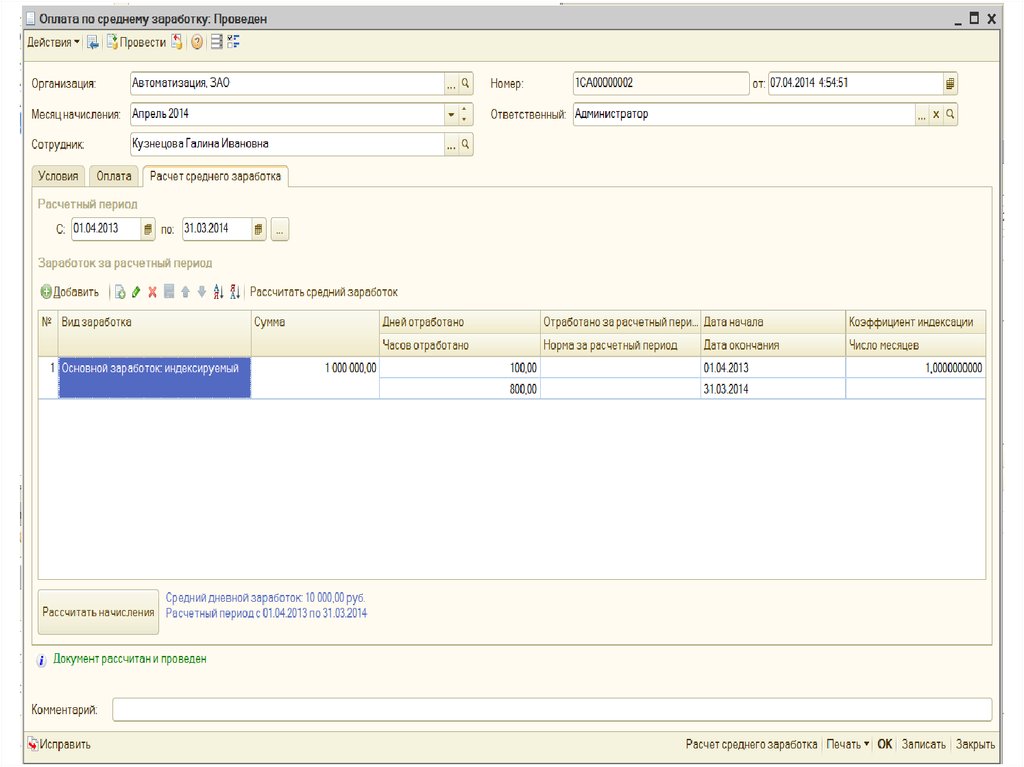
Task: Open calendar for period start date 01.04.2013
Action: pos(149,229)
